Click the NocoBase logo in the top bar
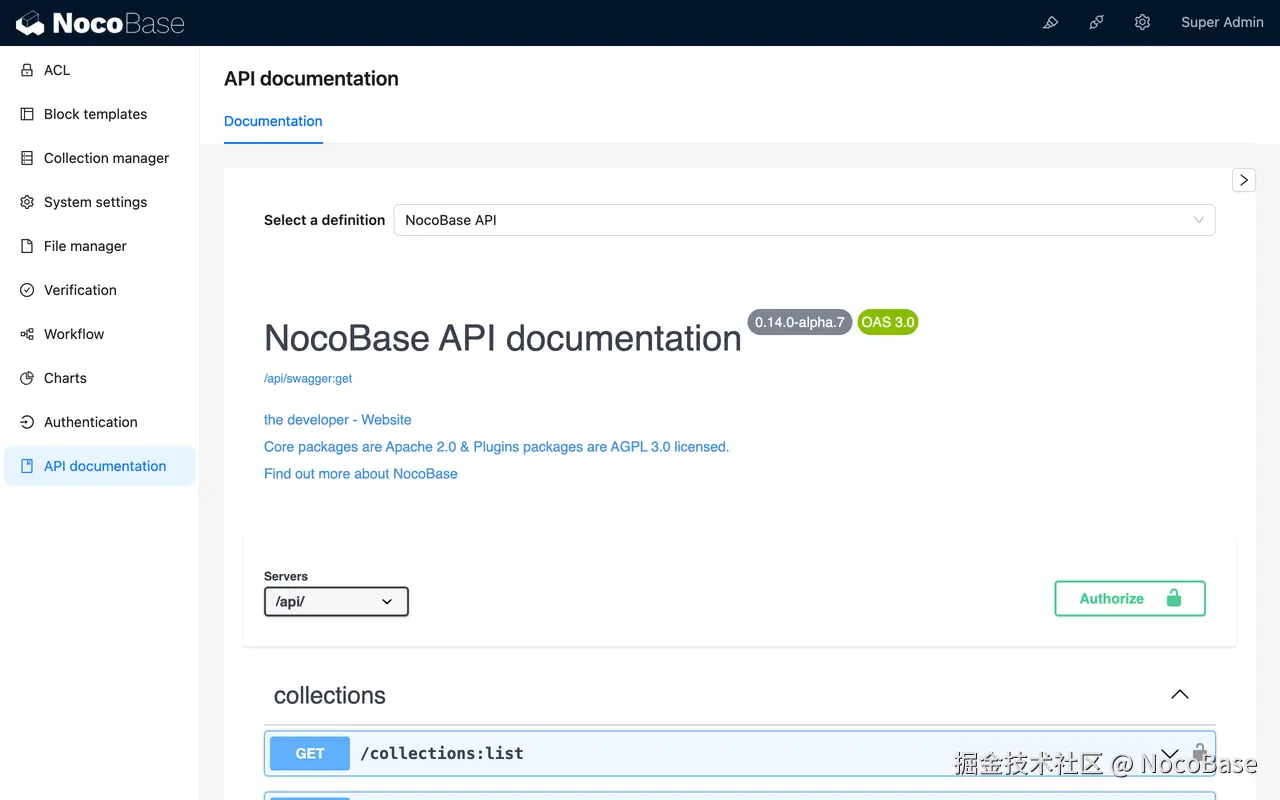The width and height of the screenshot is (1280, 800). tap(100, 22)
